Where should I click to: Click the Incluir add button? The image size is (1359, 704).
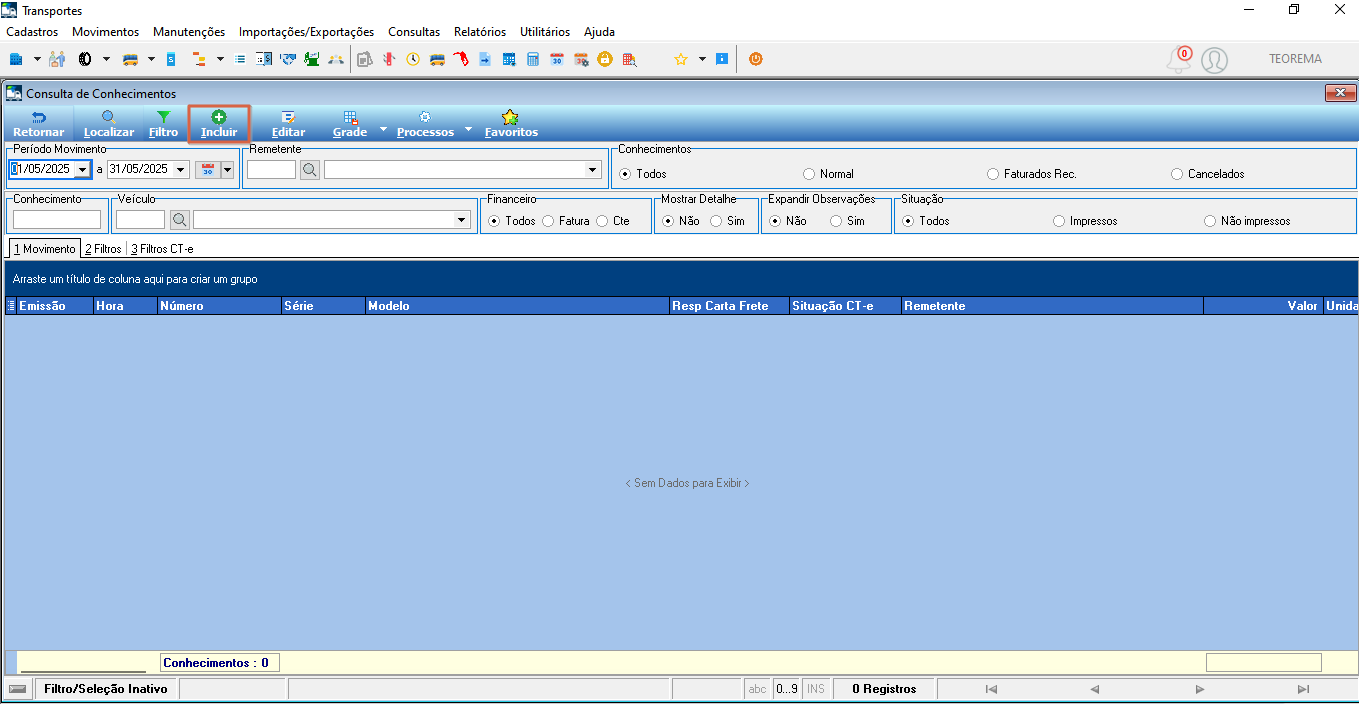point(219,124)
